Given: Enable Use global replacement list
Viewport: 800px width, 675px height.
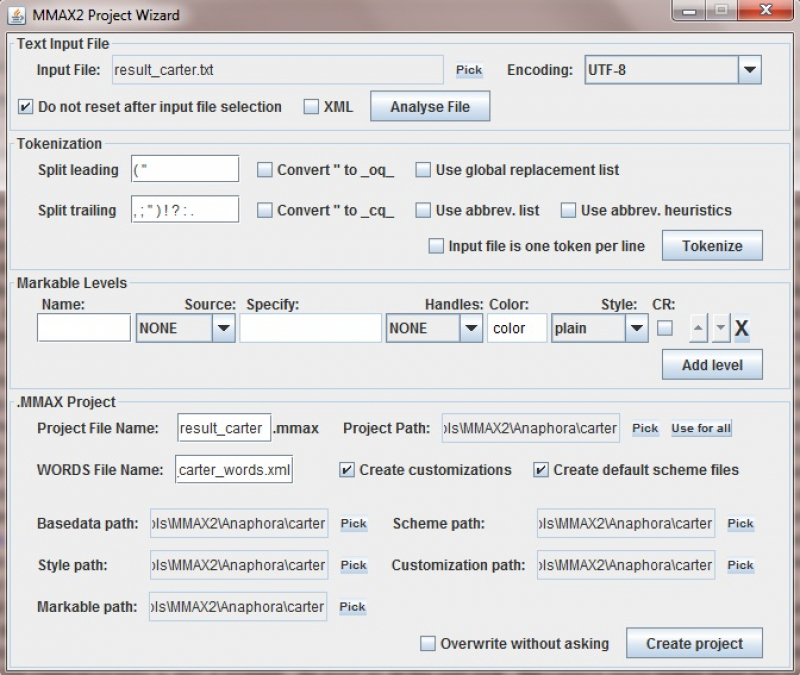Looking at the screenshot, I should click(x=423, y=170).
